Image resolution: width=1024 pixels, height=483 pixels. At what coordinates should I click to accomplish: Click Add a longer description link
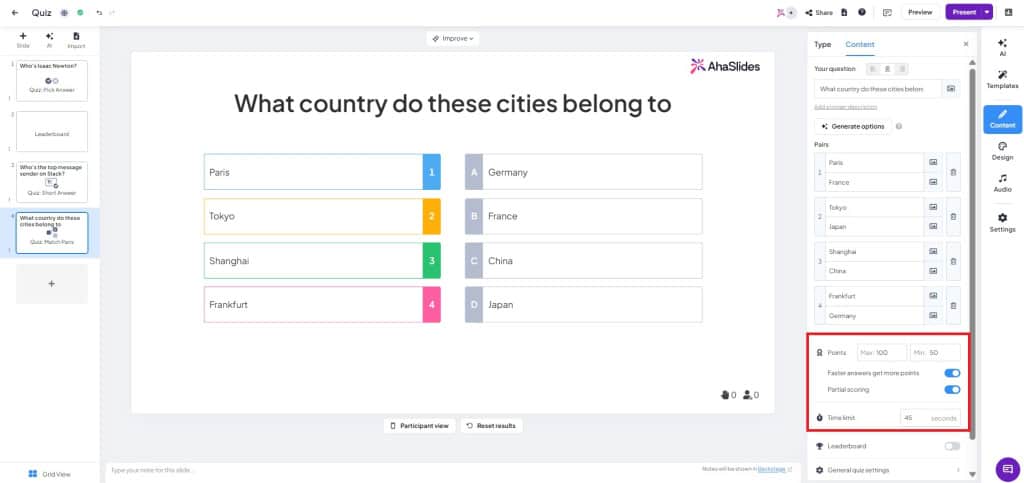(846, 107)
